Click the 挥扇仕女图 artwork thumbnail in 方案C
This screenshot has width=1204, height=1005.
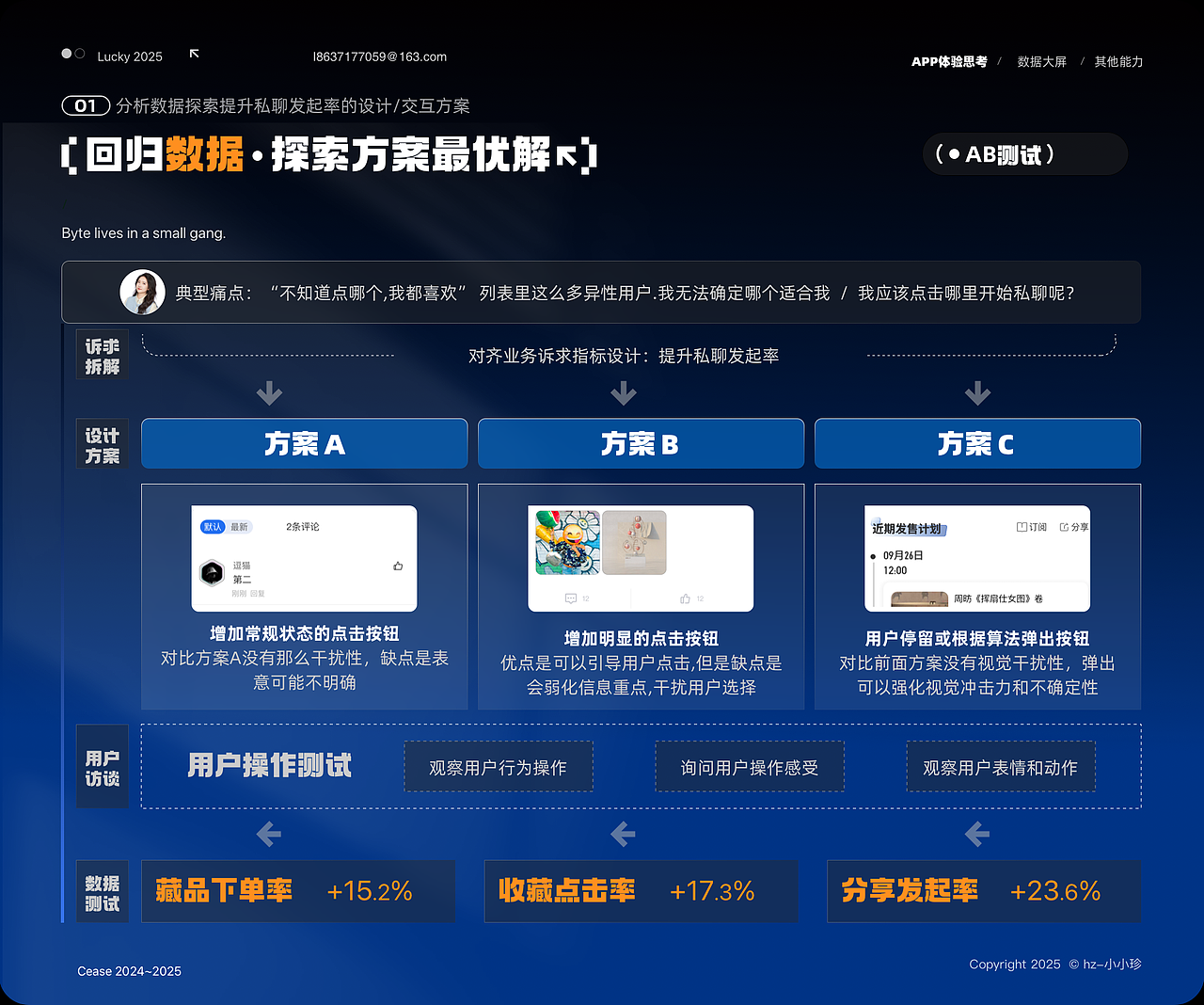920,598
